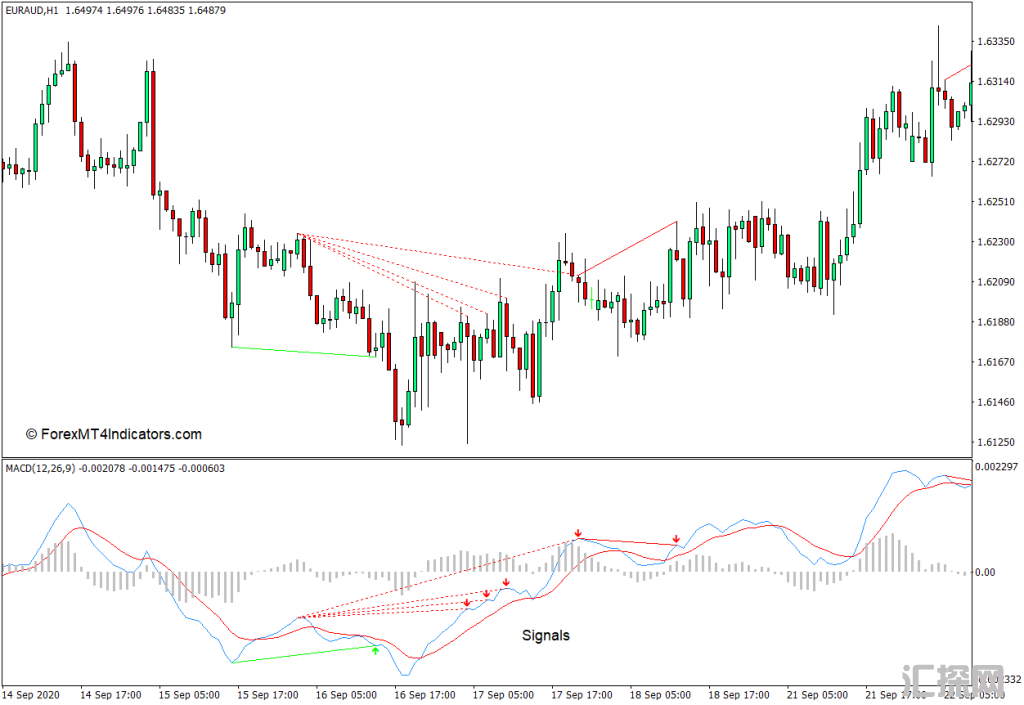The width and height of the screenshot is (1024, 705).
Task: Click the 15 Sep 17:00 time label
Action: tap(268, 695)
